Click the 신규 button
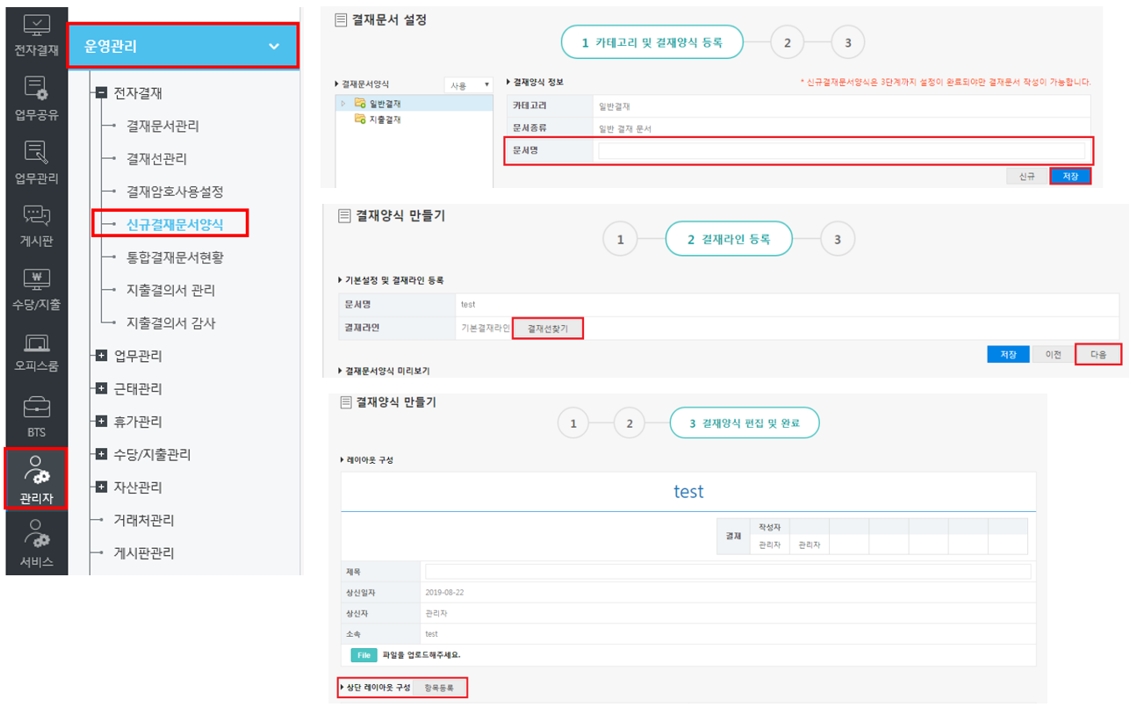Viewport: 1131px width, 707px height. tap(1026, 176)
